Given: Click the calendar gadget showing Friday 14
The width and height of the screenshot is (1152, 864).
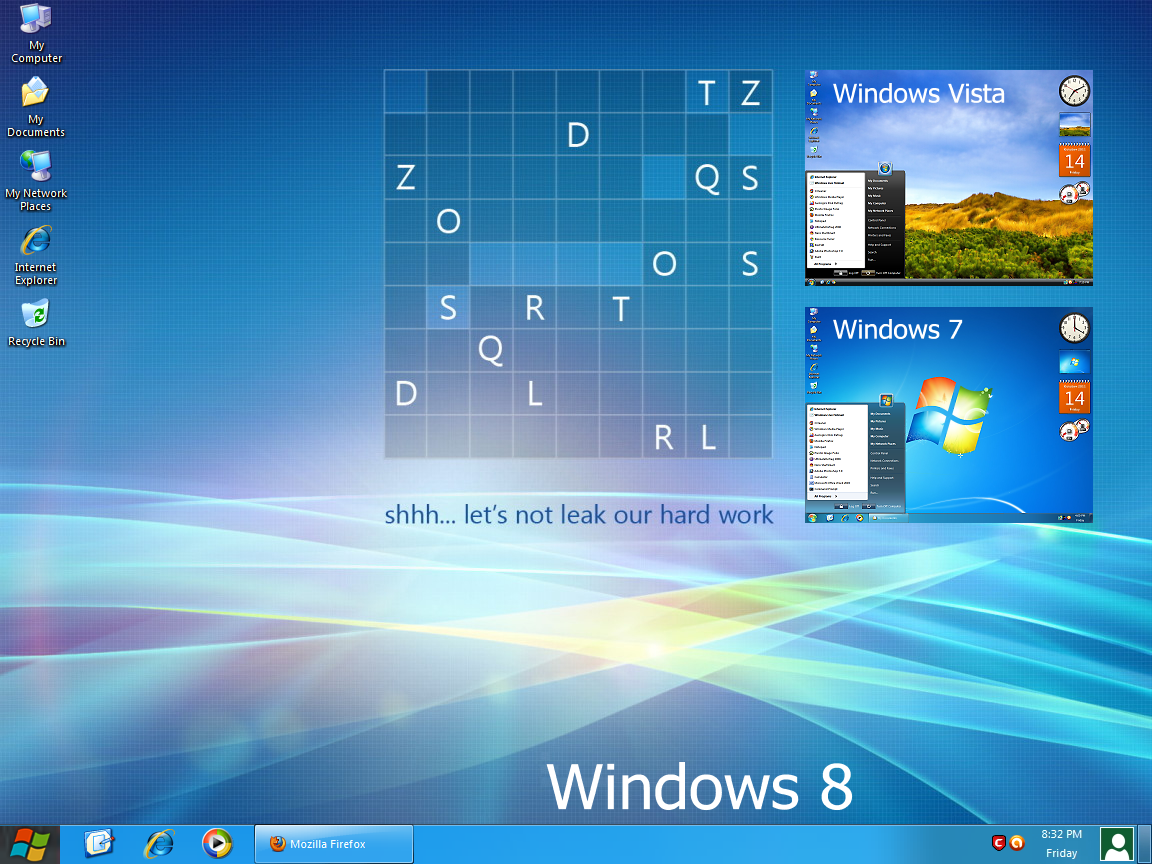Looking at the screenshot, I should click(x=1074, y=159).
